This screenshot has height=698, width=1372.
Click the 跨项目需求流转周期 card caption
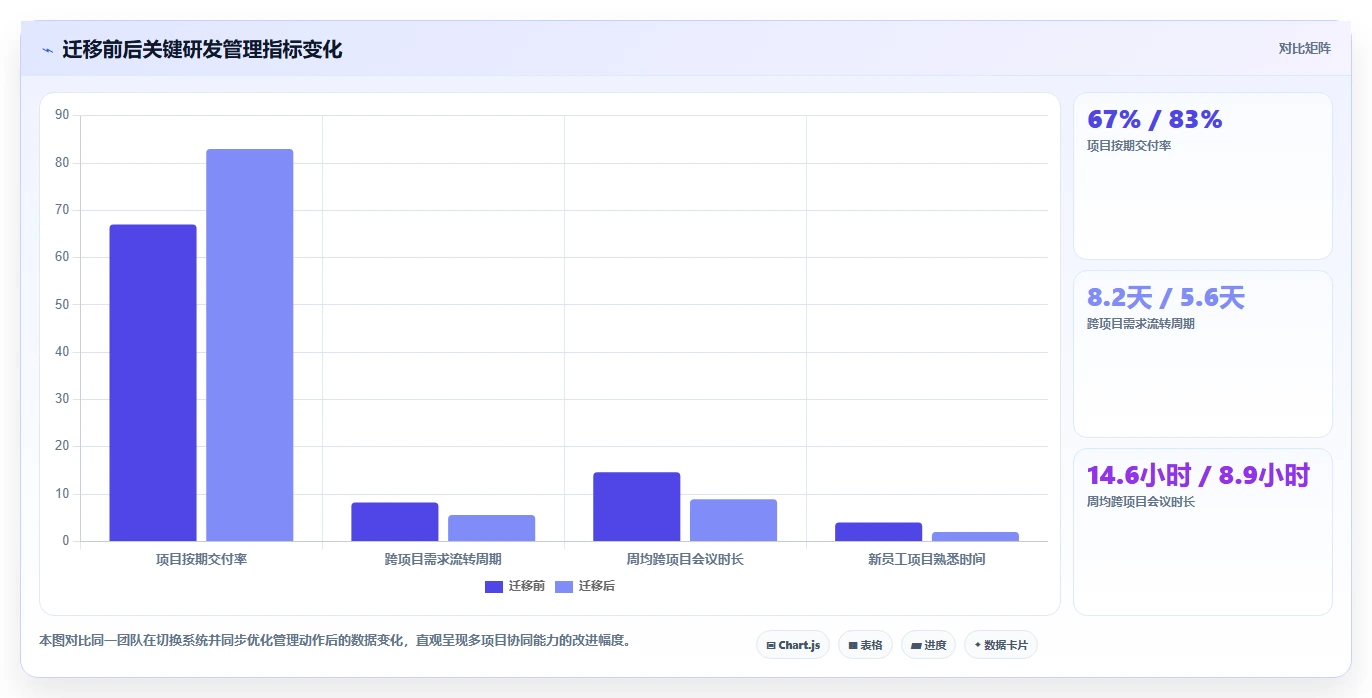click(x=1141, y=324)
